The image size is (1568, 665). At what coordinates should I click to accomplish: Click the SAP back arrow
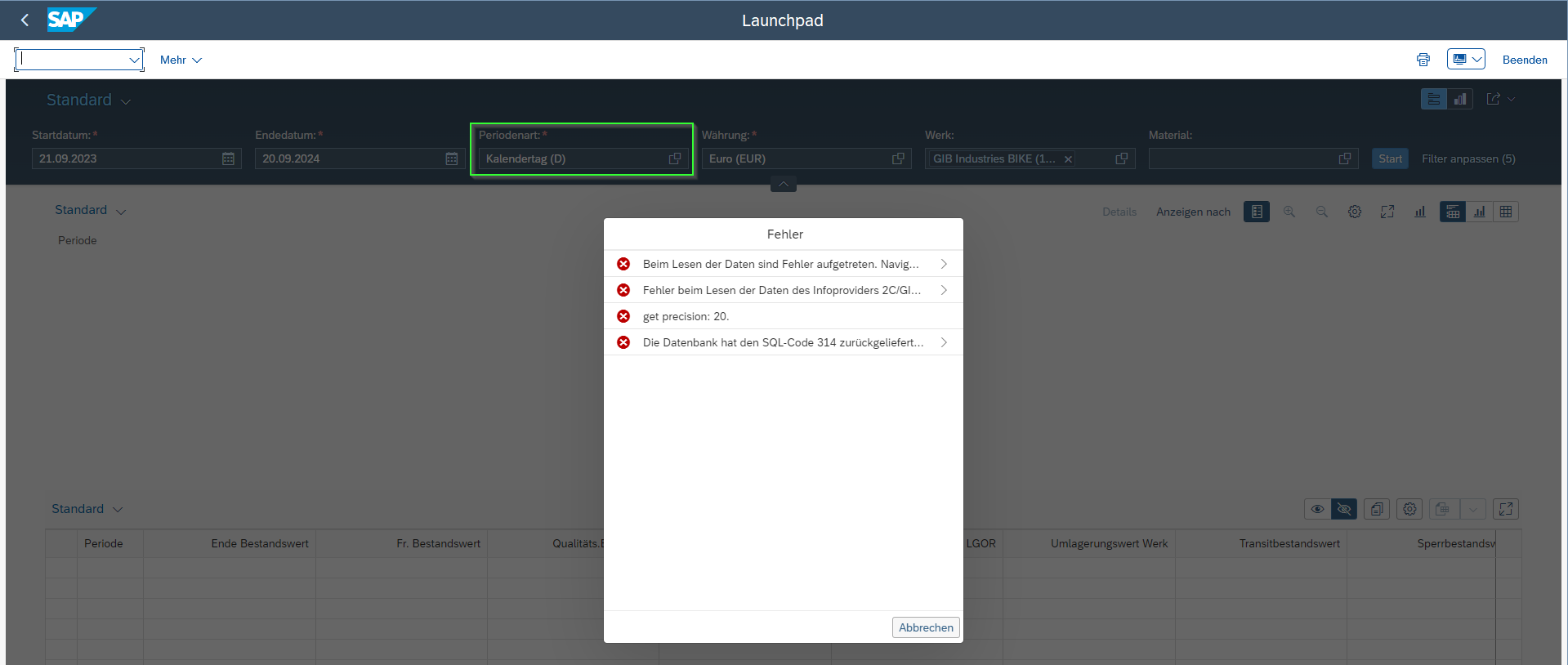coord(25,20)
